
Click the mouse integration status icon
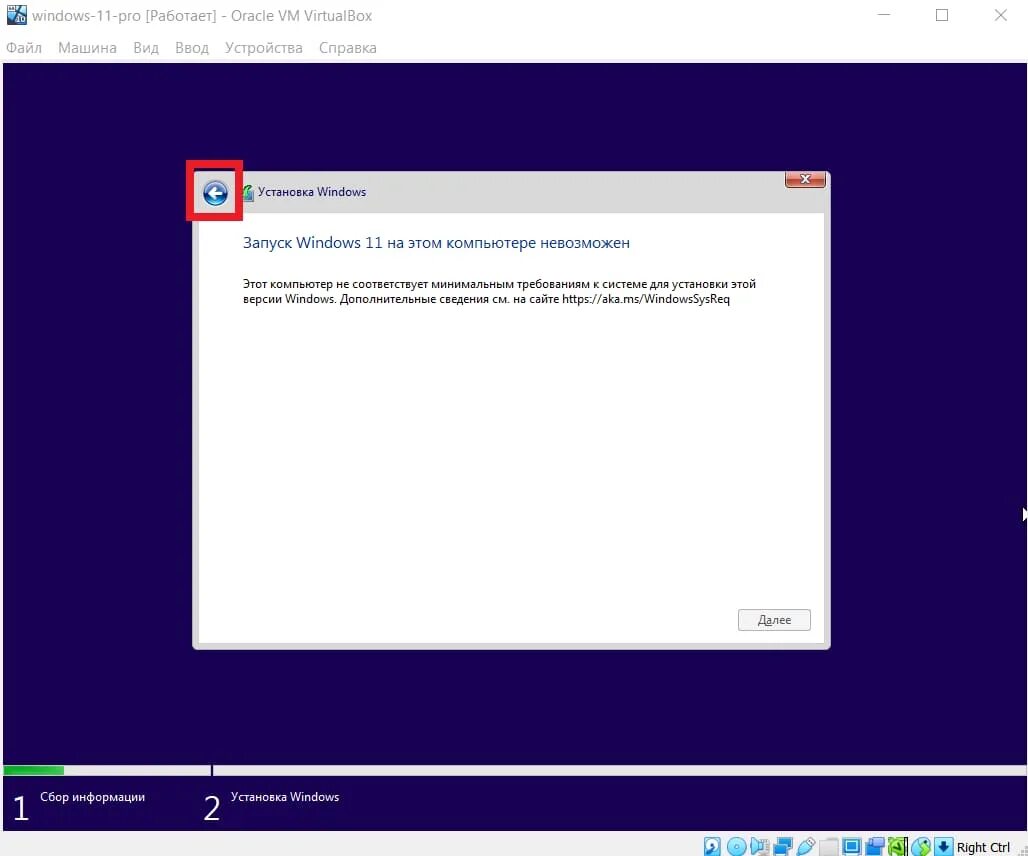click(920, 846)
